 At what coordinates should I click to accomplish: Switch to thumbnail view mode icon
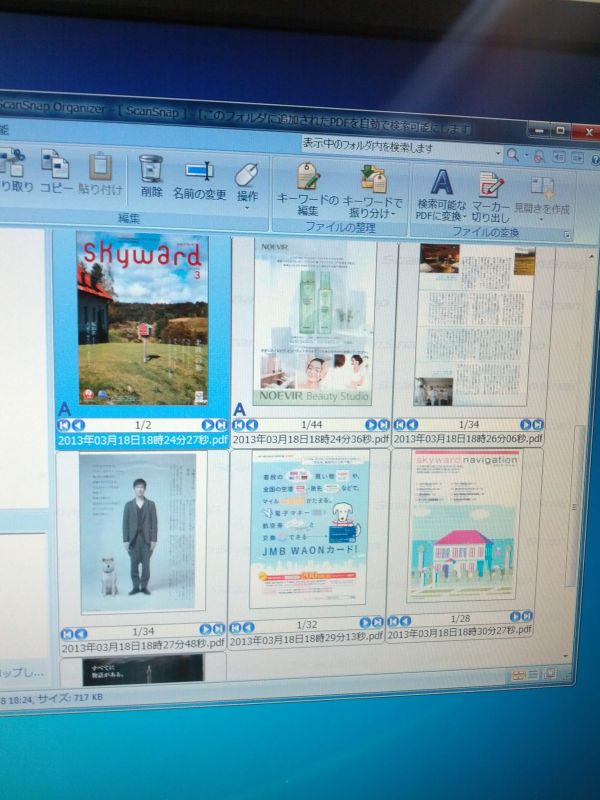point(518,676)
